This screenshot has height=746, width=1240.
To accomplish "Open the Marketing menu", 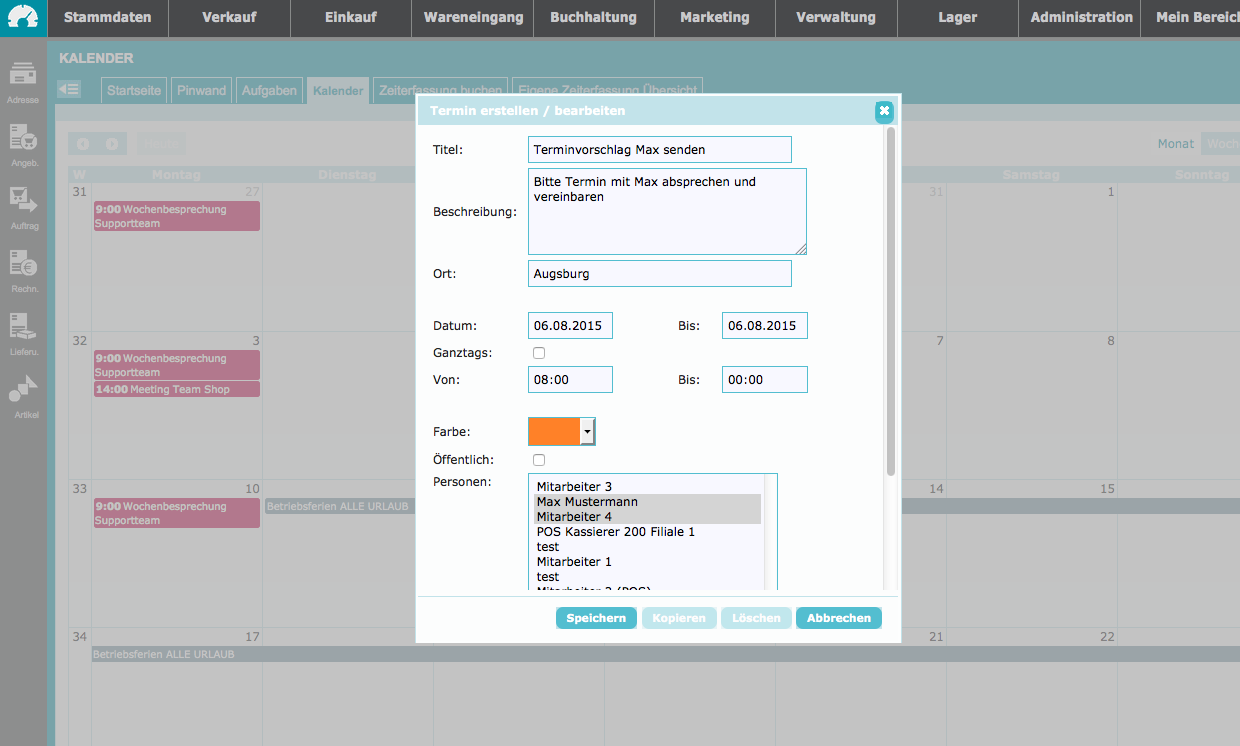I will (x=714, y=18).
